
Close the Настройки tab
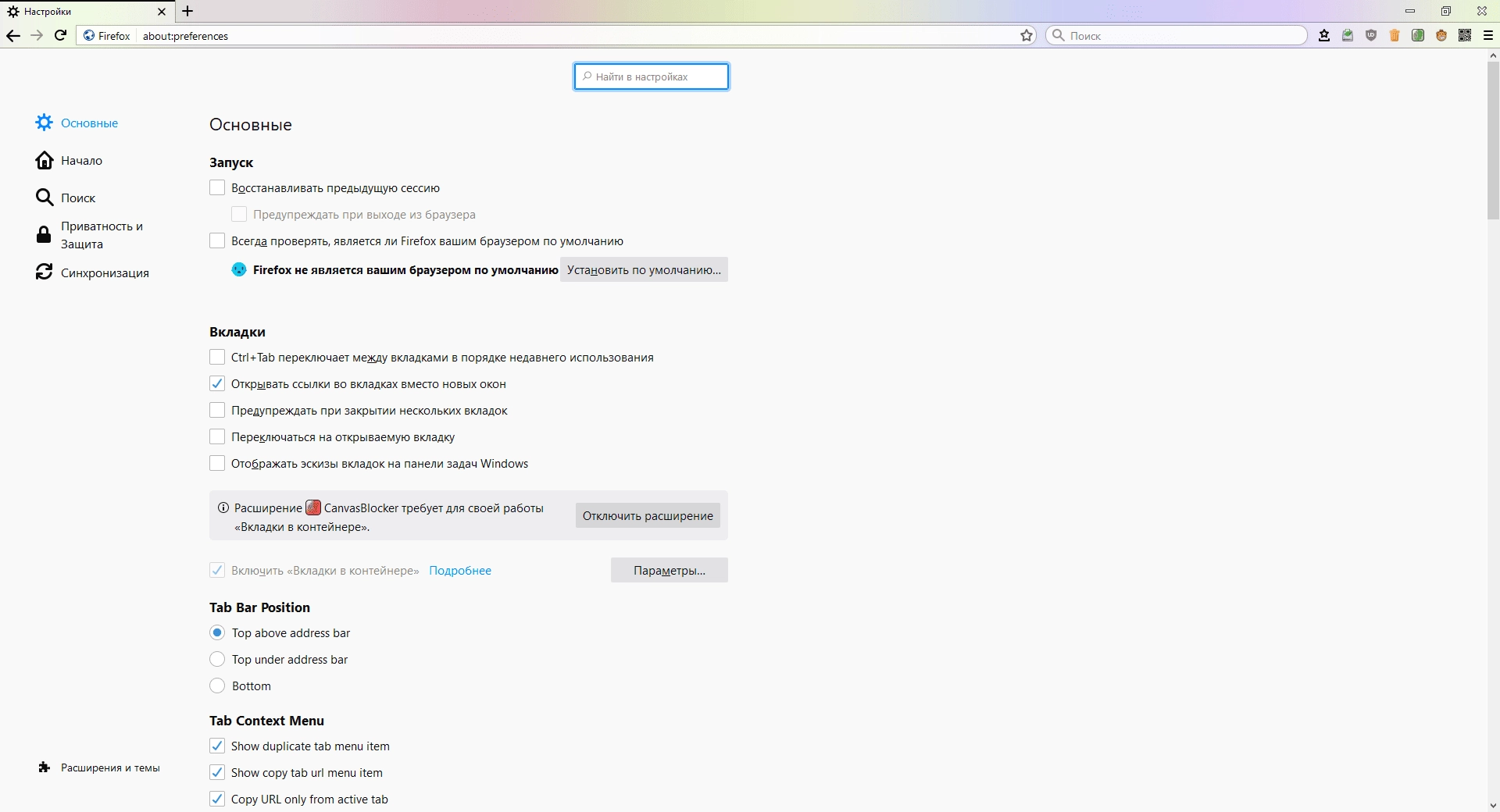162,12
